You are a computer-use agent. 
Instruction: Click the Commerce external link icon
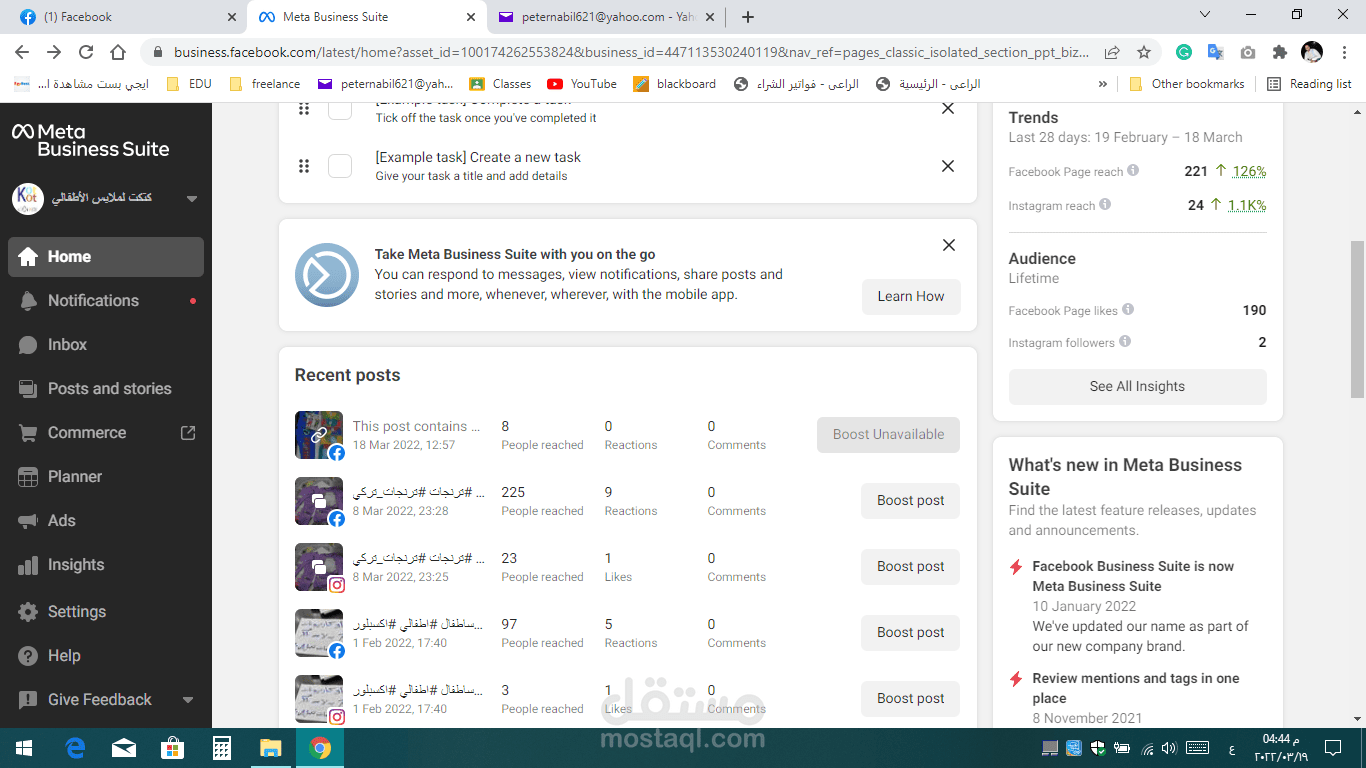click(x=188, y=433)
